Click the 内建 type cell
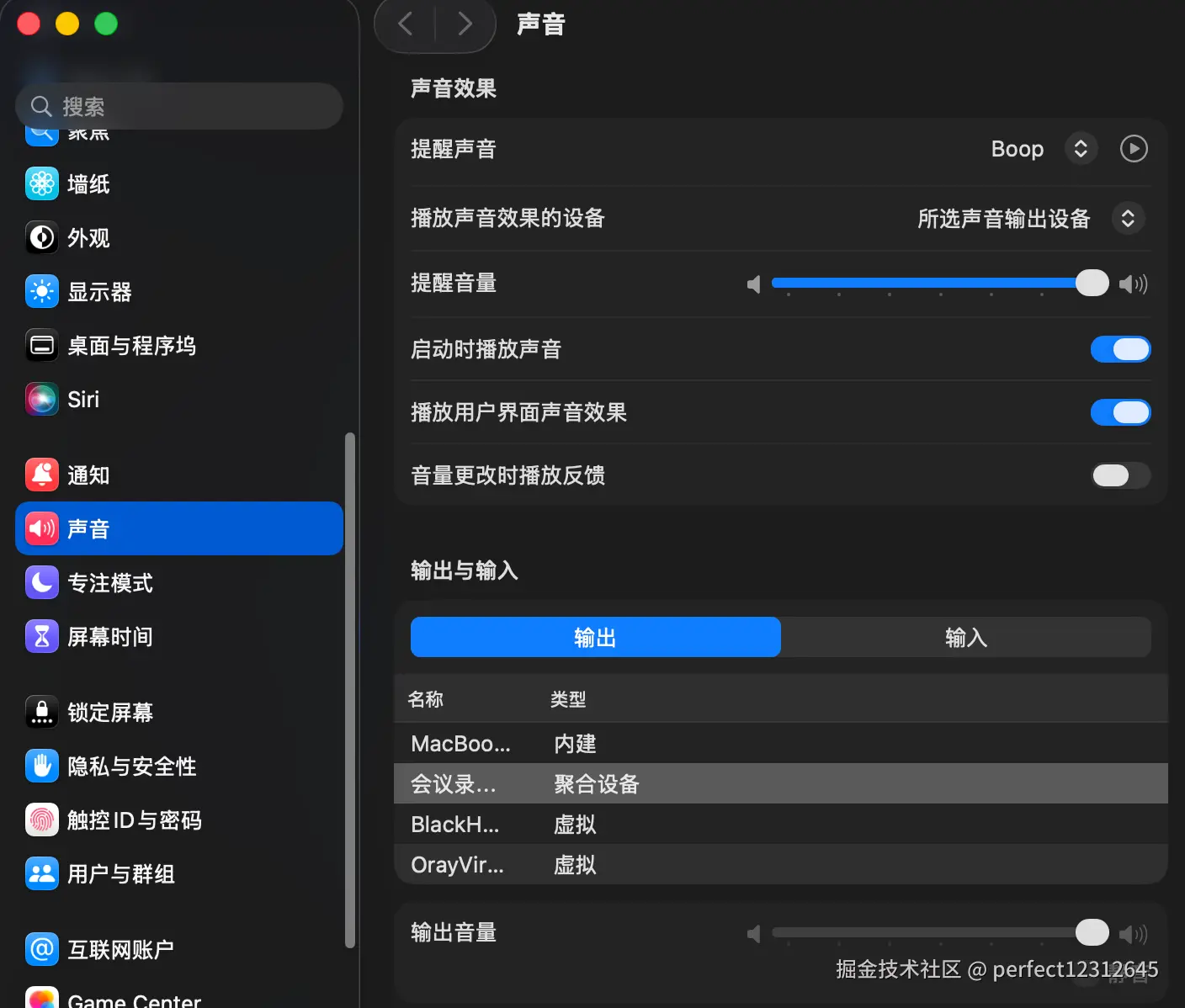This screenshot has height=1008, width=1185. click(575, 744)
